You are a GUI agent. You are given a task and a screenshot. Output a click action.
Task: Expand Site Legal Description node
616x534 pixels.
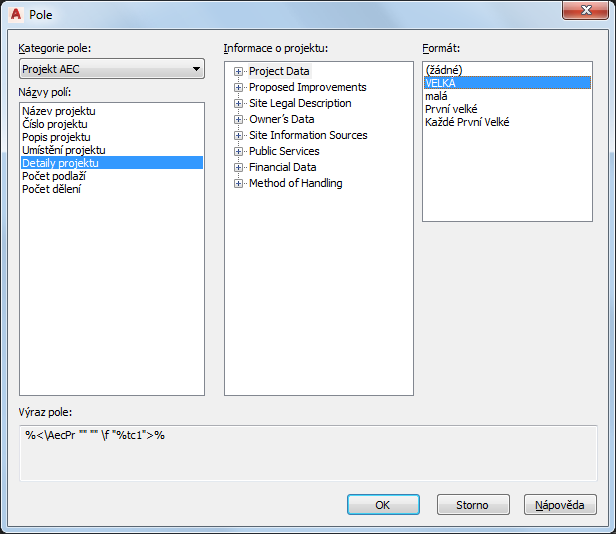238,103
